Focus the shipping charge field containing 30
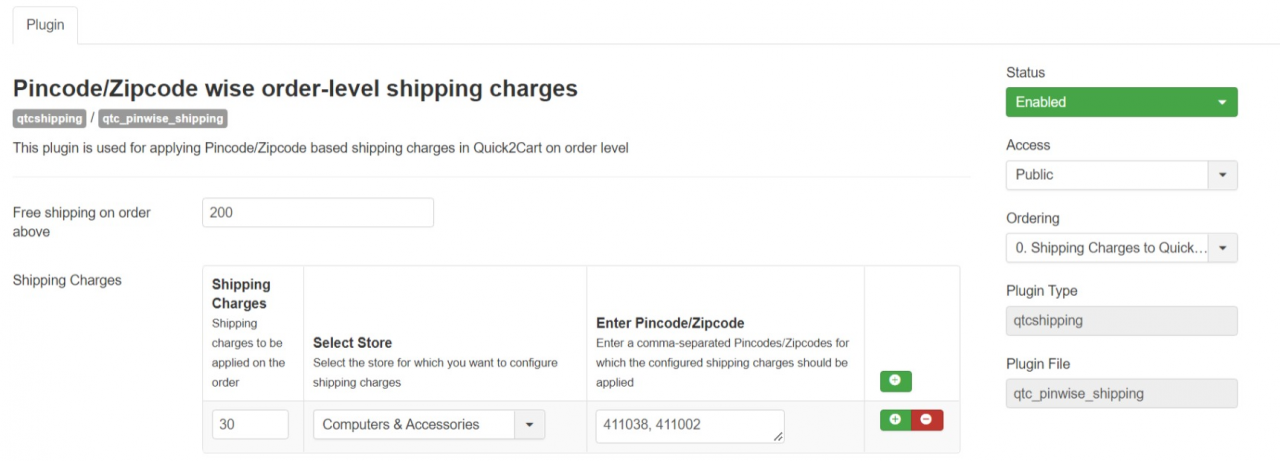Viewport: 1280px width, 461px height. click(250, 424)
